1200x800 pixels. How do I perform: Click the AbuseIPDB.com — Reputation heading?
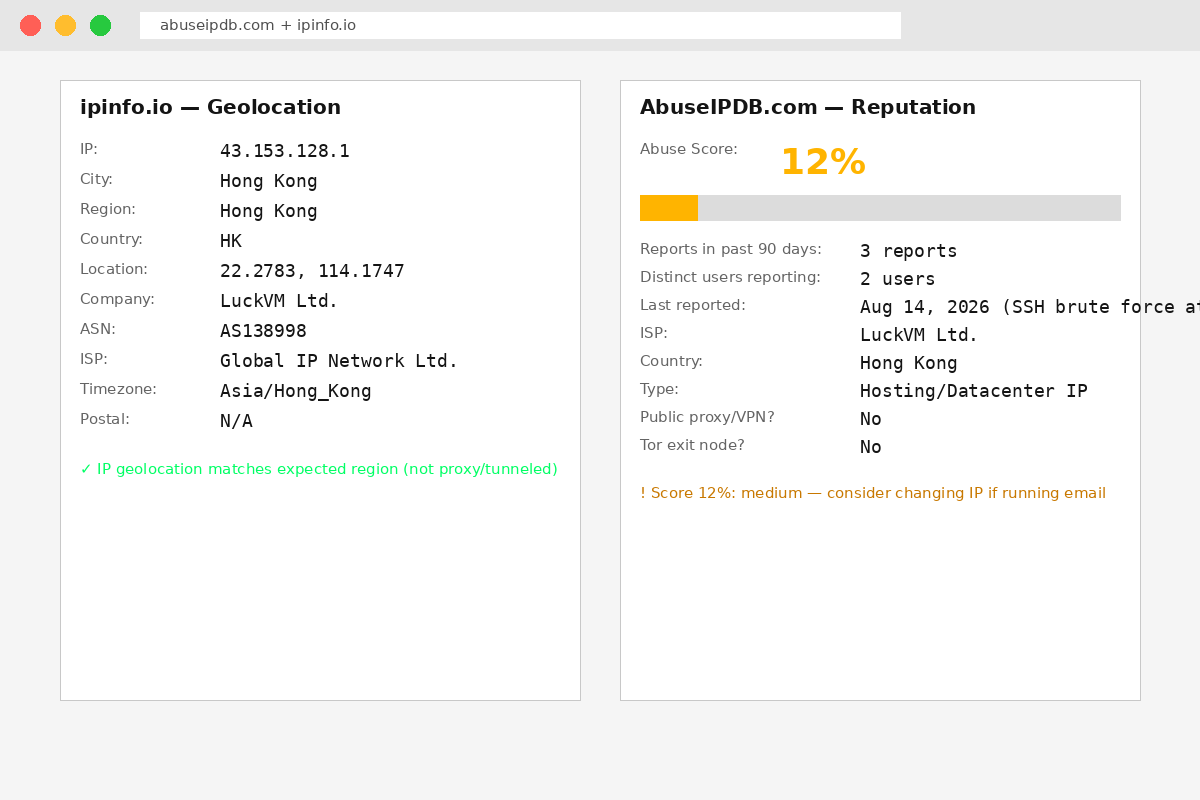click(808, 107)
